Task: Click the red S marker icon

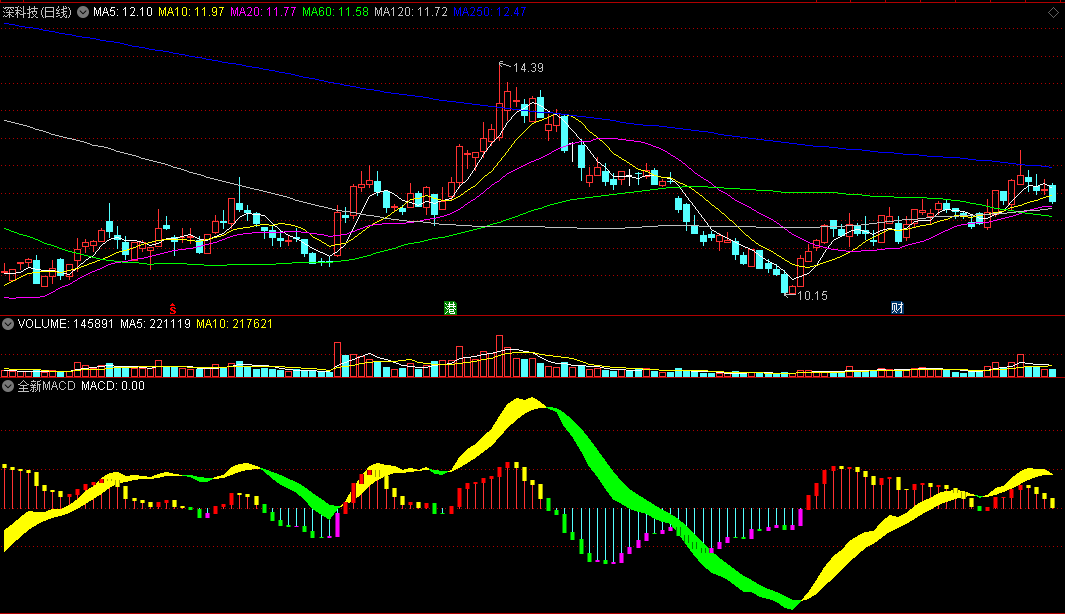Action: 173,308
